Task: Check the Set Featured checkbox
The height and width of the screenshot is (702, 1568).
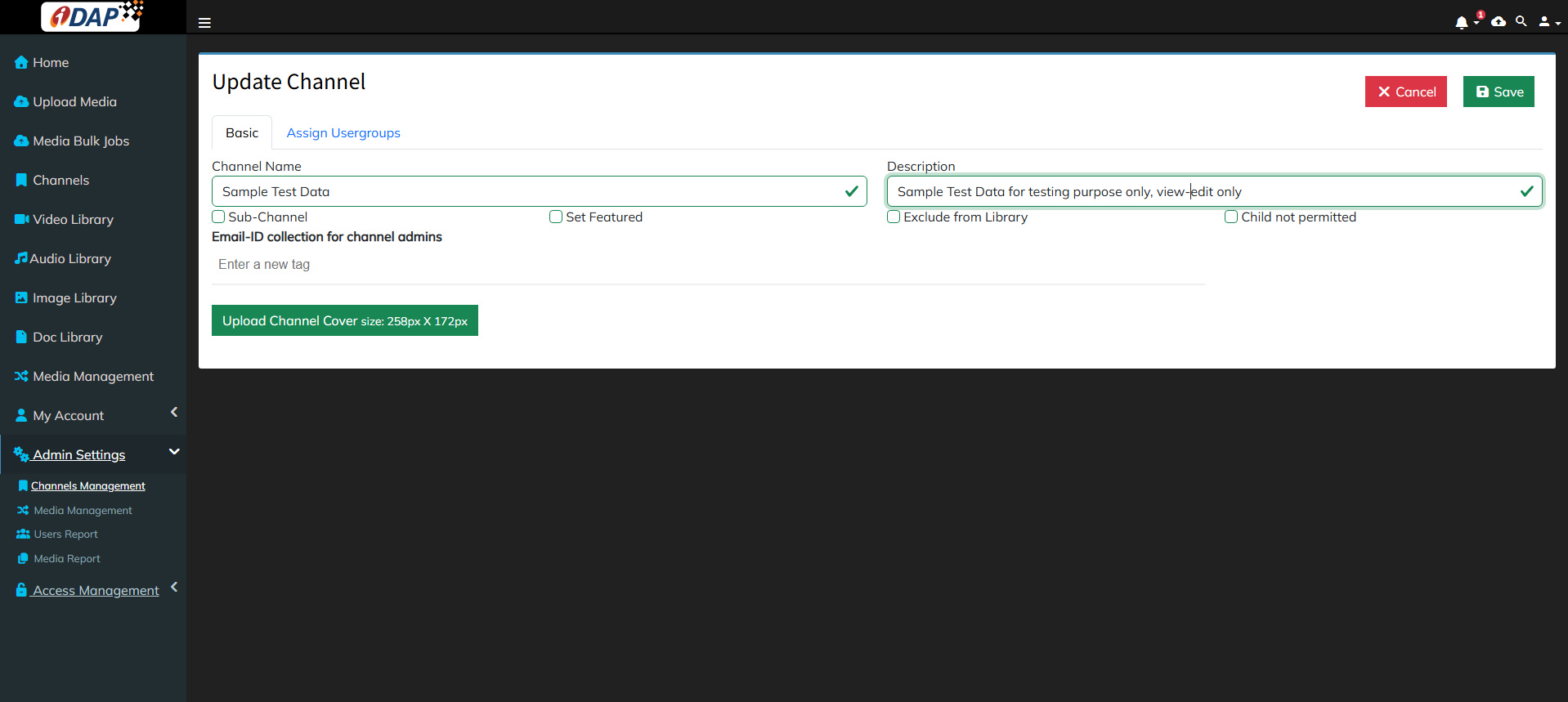Action: [x=556, y=217]
